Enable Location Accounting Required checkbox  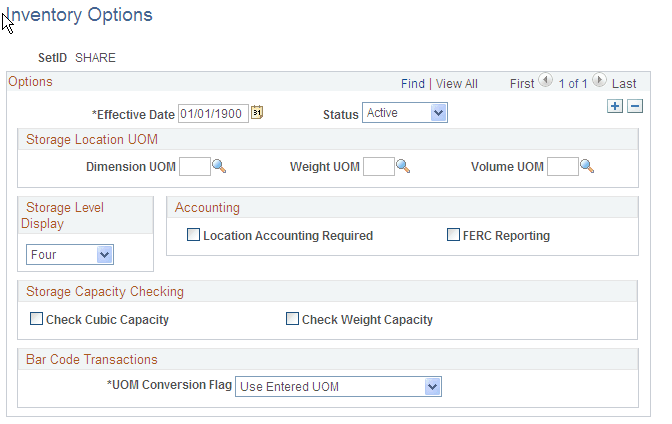pos(193,236)
